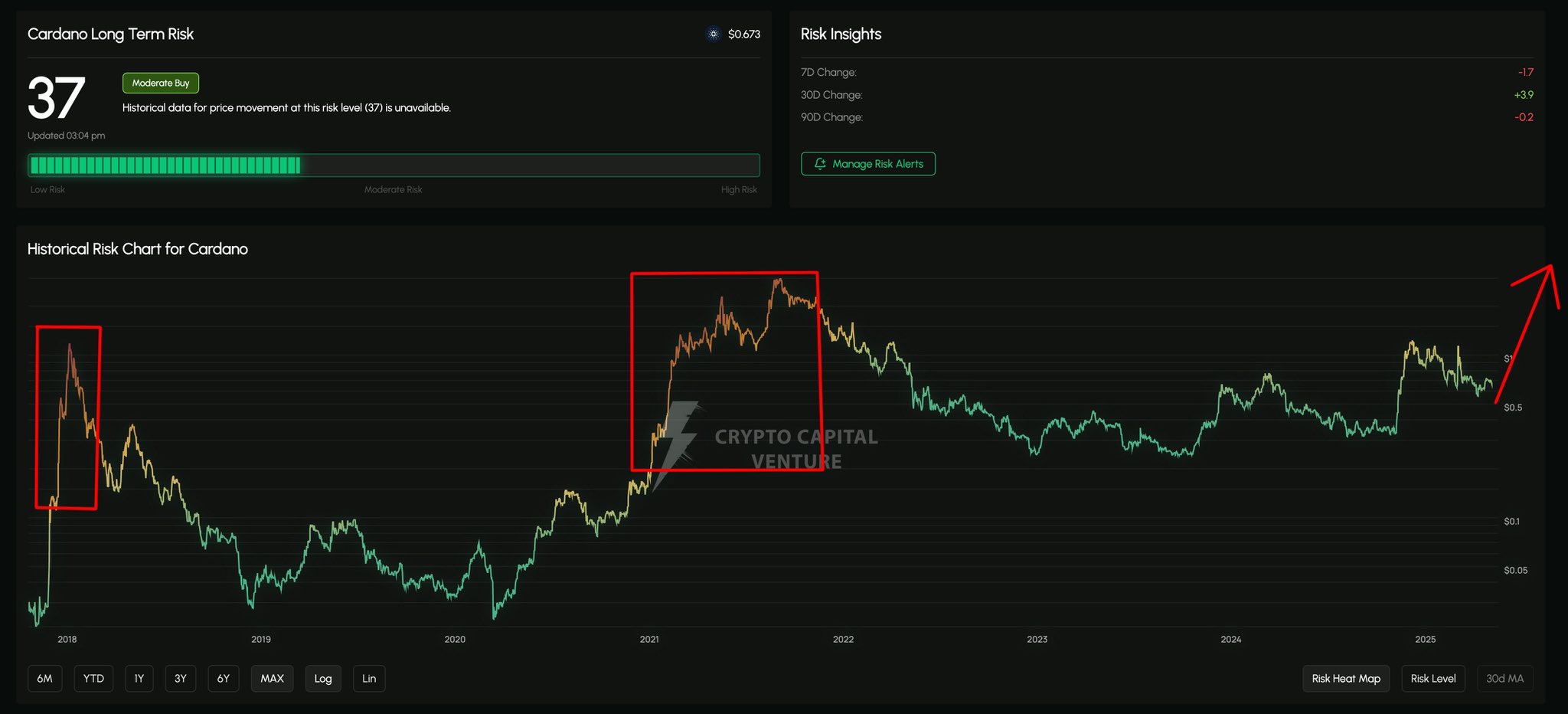Viewport: 1568px width, 714px height.
Task: Click the lightning bolt watermark logo
Action: (676, 441)
